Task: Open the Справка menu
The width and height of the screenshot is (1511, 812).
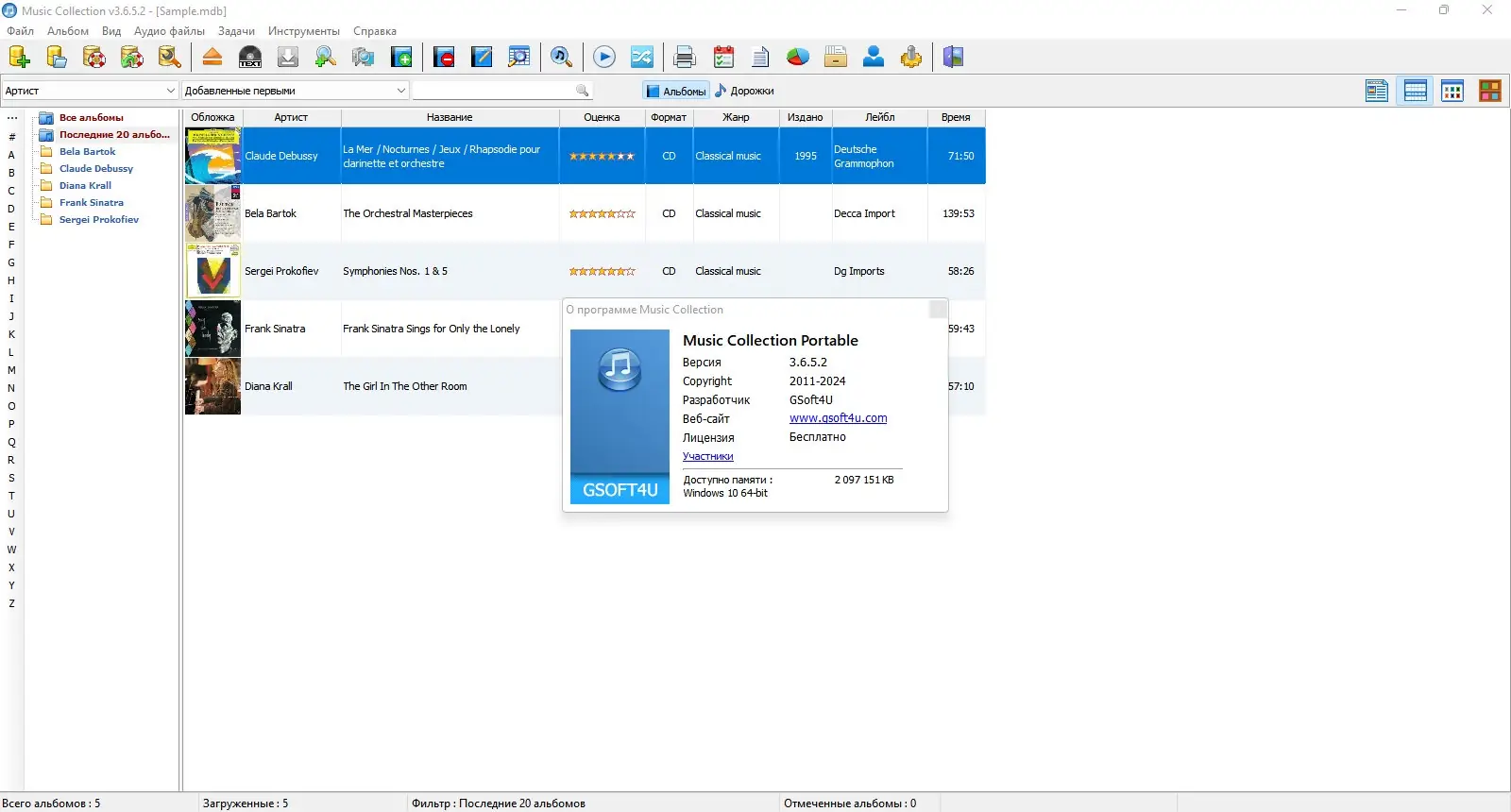Action: coord(375,31)
